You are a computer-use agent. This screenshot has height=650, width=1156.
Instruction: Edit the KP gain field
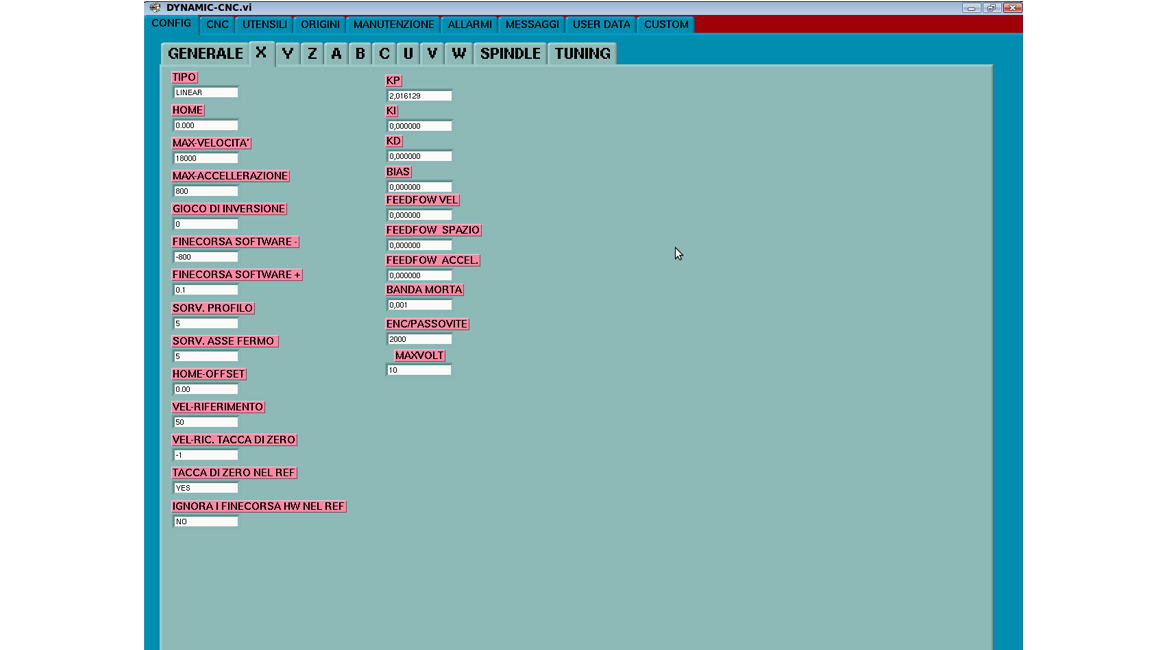click(419, 96)
